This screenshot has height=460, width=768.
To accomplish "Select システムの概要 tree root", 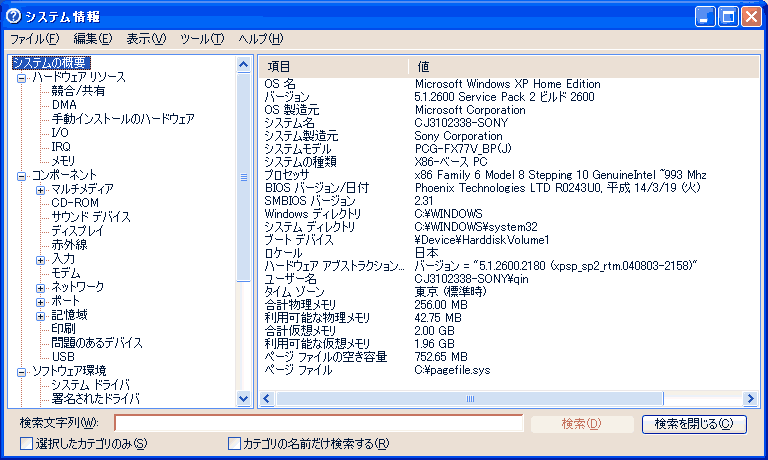I will [x=51, y=63].
